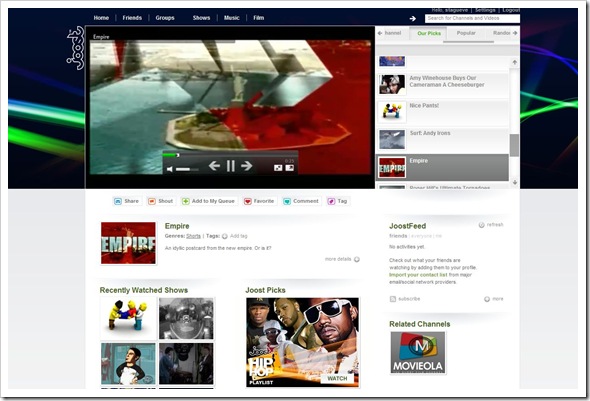Click the playlist scrollbar thumb
This screenshot has width=590, height=401.
click(514, 145)
